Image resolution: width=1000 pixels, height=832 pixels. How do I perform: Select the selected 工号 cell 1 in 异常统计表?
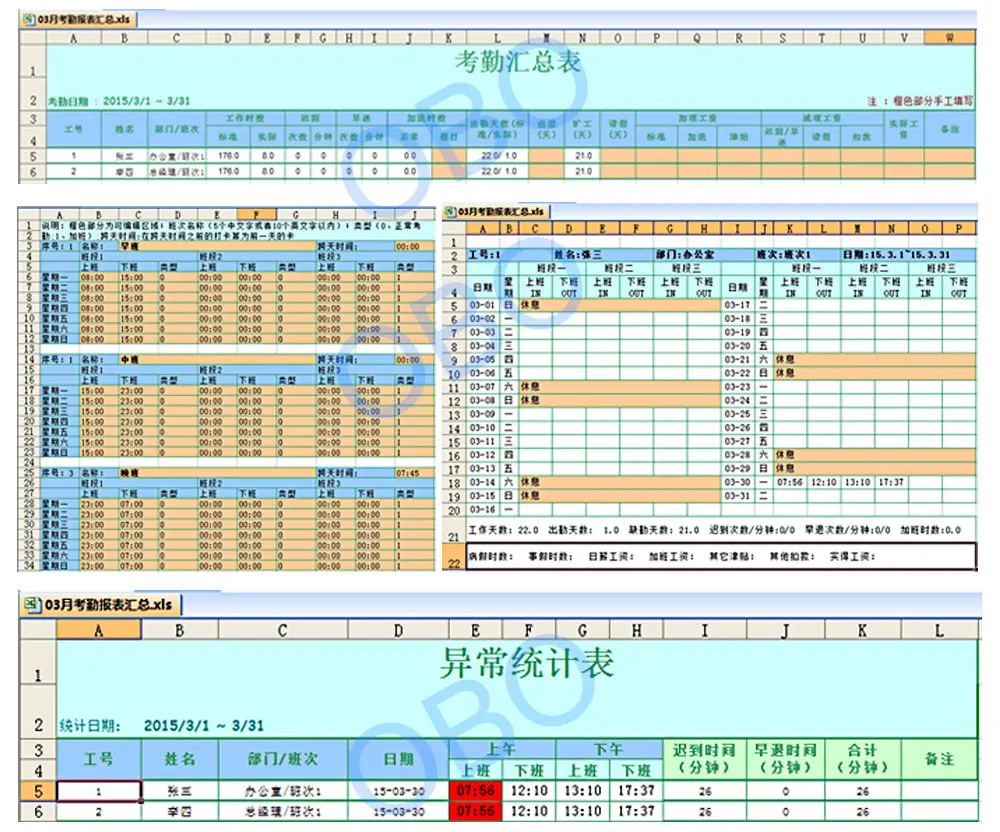pos(99,791)
